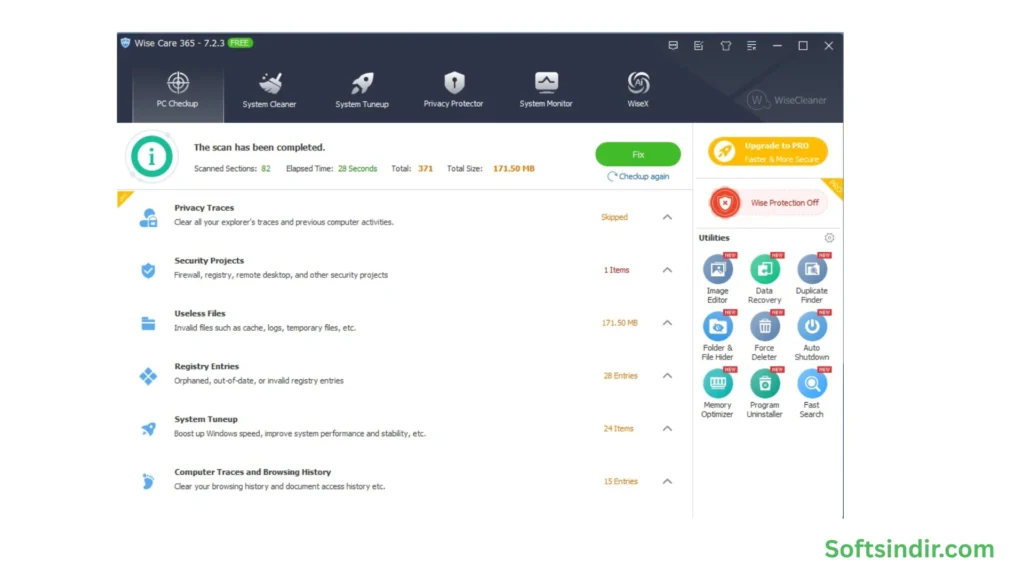Expand the Useless Files section

pos(667,323)
